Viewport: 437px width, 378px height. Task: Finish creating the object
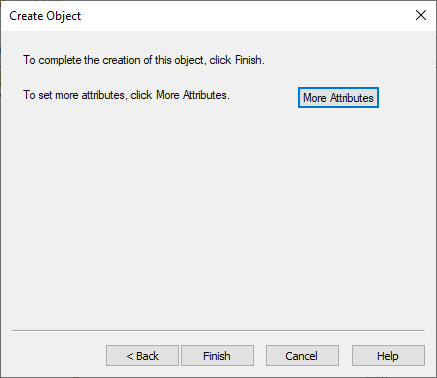click(x=217, y=356)
